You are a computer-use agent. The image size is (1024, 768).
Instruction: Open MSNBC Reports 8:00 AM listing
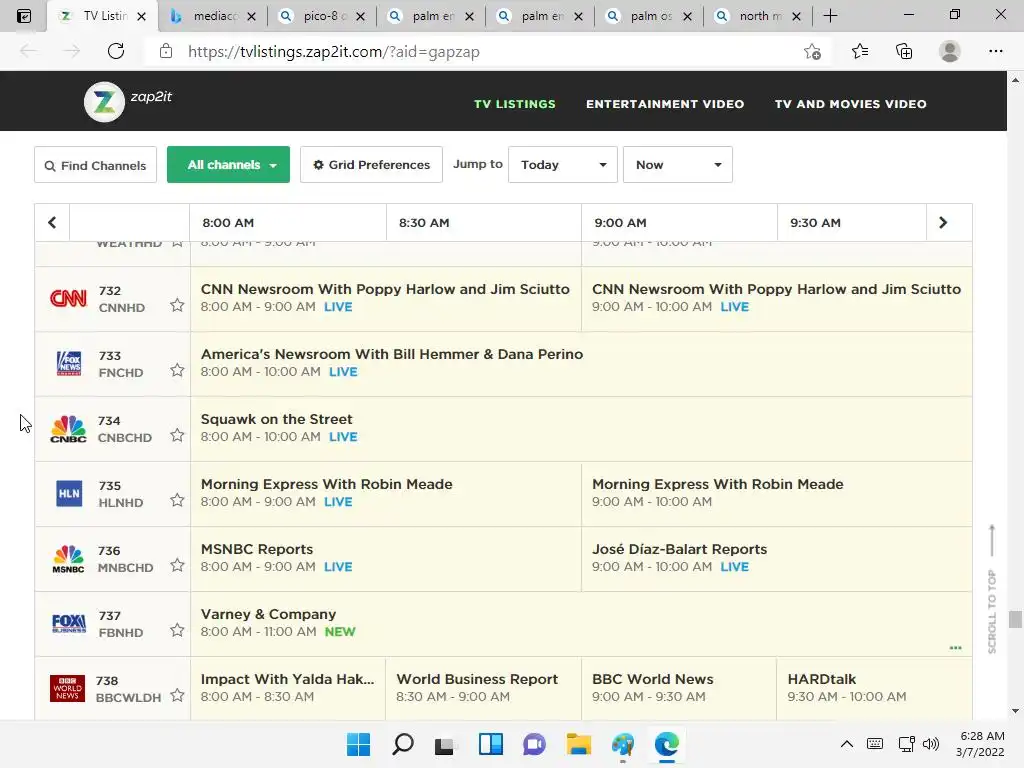click(x=385, y=558)
